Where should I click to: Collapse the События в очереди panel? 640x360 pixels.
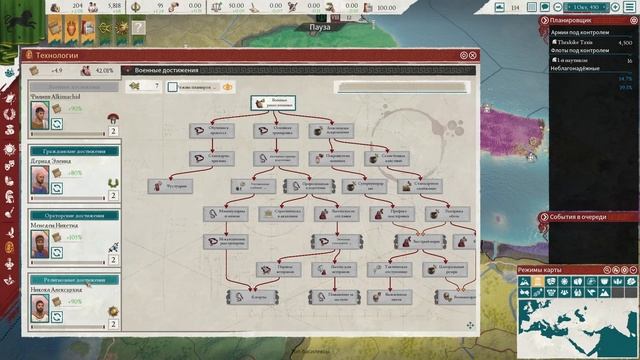tap(544, 217)
